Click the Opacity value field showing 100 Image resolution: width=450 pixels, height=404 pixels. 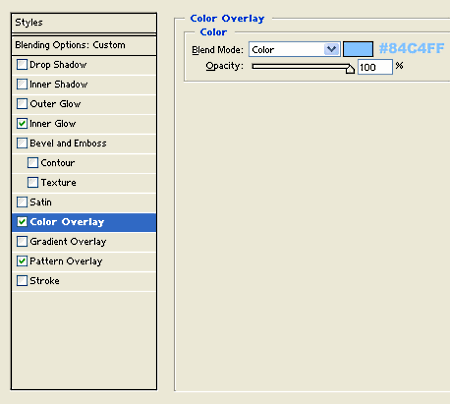click(375, 67)
